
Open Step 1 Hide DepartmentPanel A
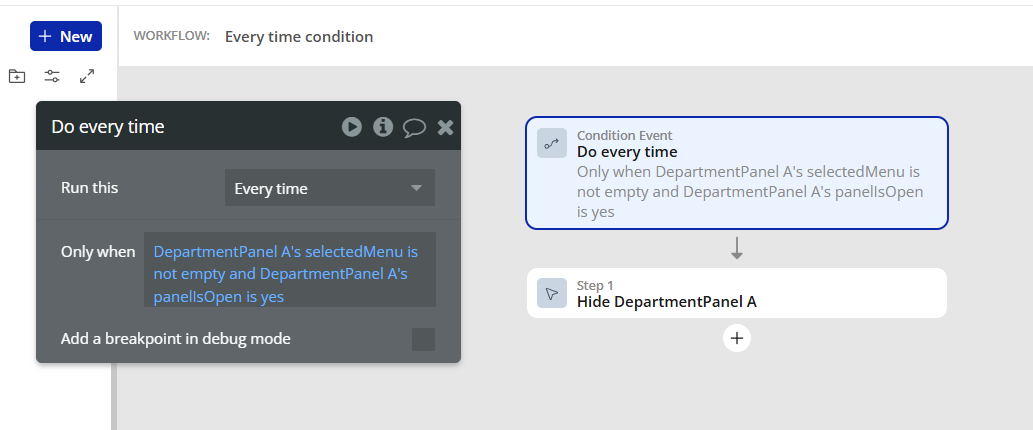737,293
